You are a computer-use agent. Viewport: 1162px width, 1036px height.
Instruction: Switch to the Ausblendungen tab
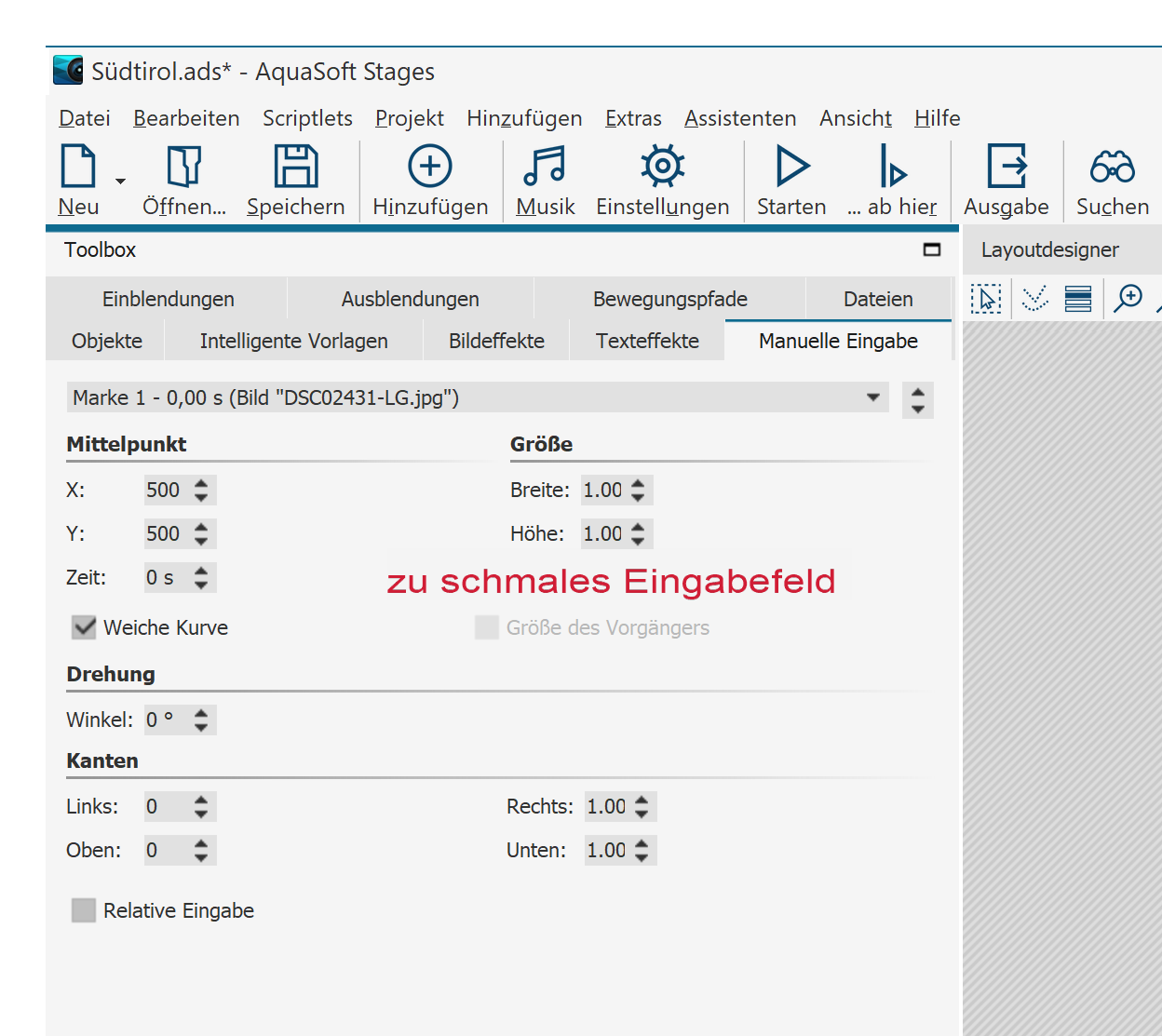(x=411, y=299)
